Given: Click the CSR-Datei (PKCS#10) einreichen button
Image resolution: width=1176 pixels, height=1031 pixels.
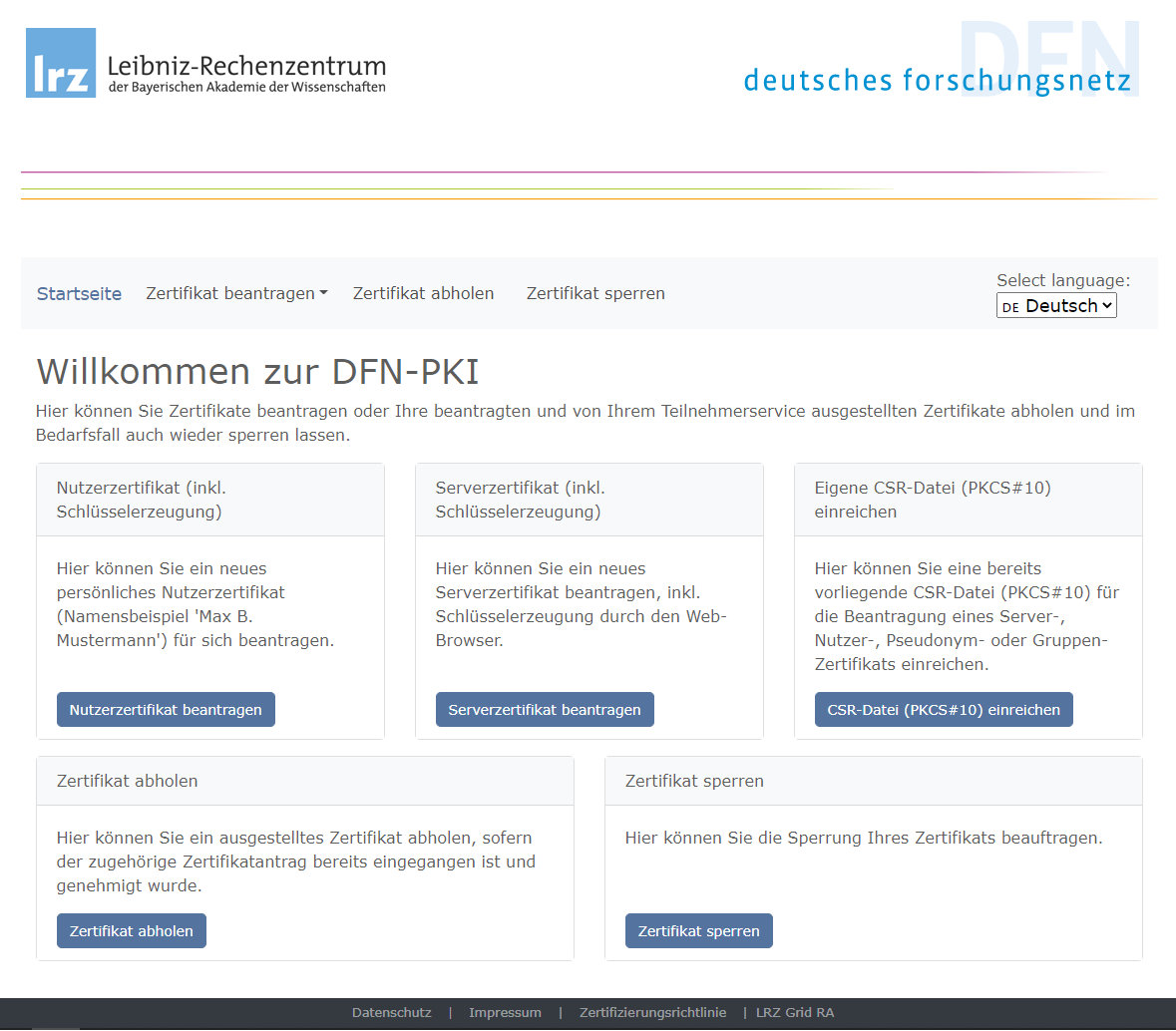Looking at the screenshot, I should click(x=944, y=710).
